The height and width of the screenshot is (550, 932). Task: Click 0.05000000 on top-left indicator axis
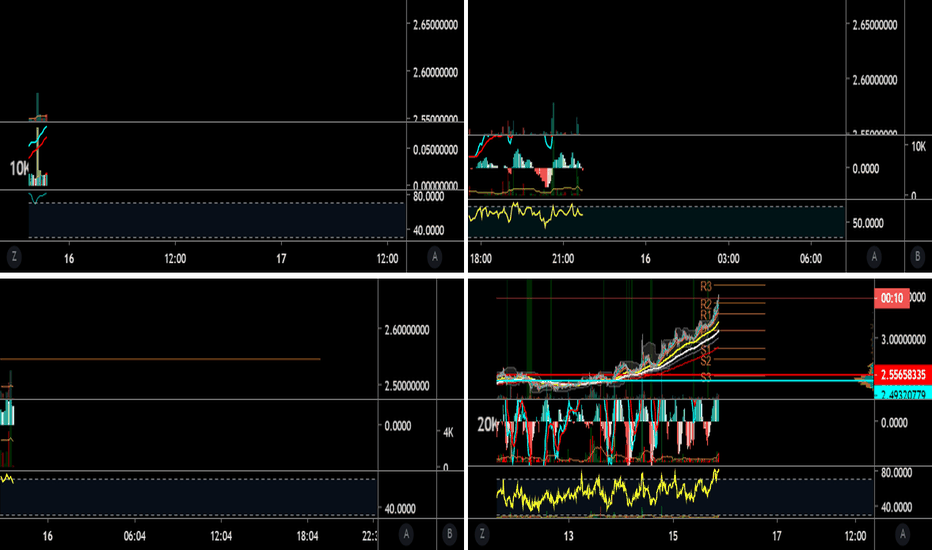[436, 150]
